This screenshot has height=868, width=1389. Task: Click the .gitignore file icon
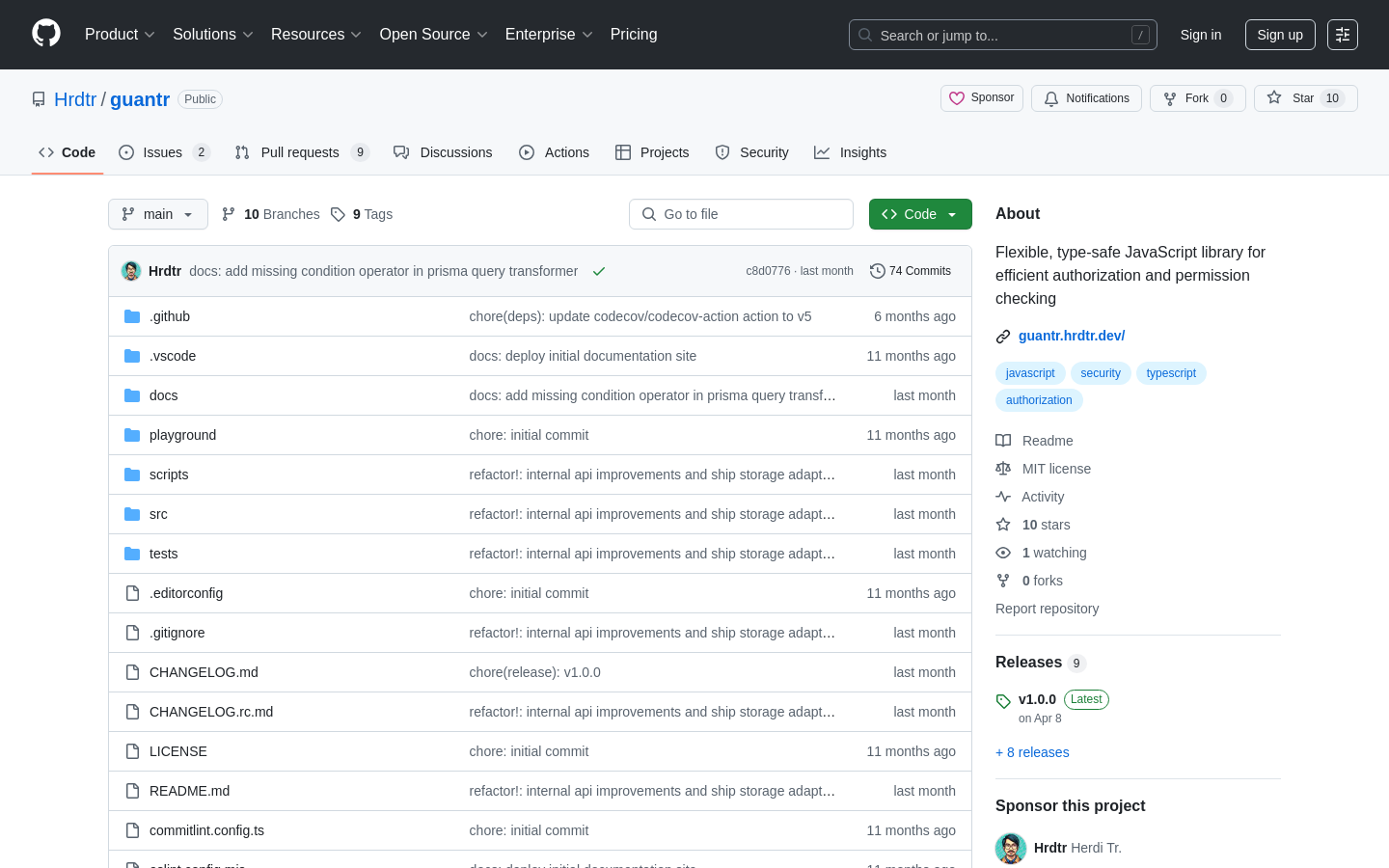(132, 633)
